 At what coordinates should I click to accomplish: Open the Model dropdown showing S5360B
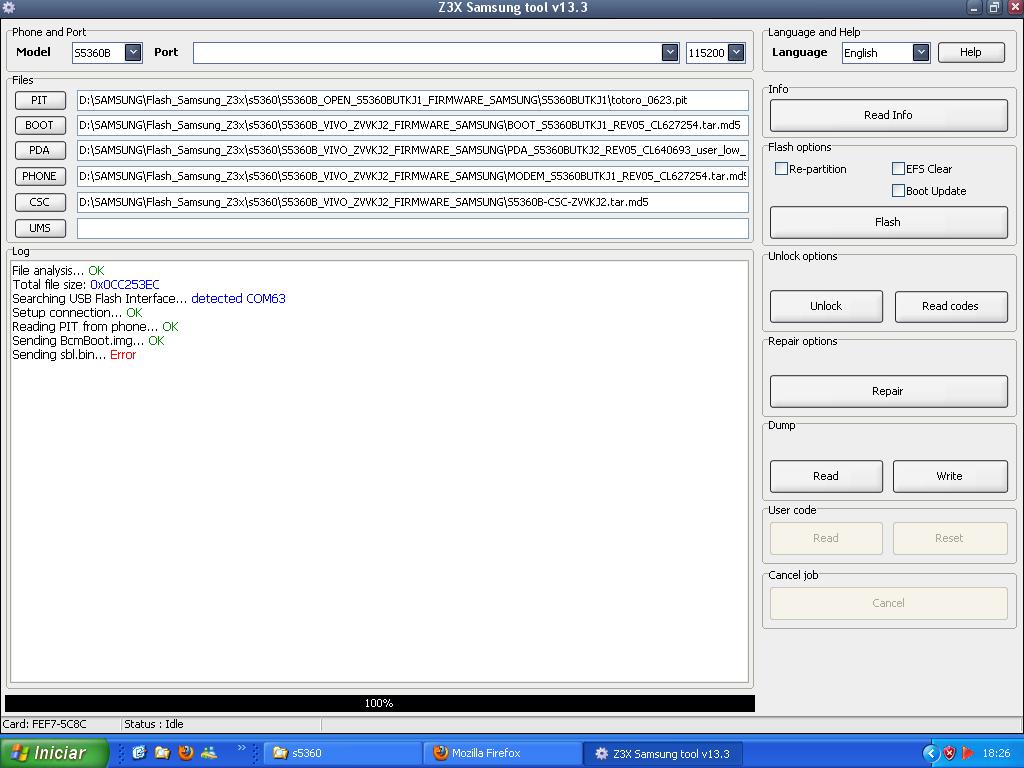pyautogui.click(x=133, y=52)
